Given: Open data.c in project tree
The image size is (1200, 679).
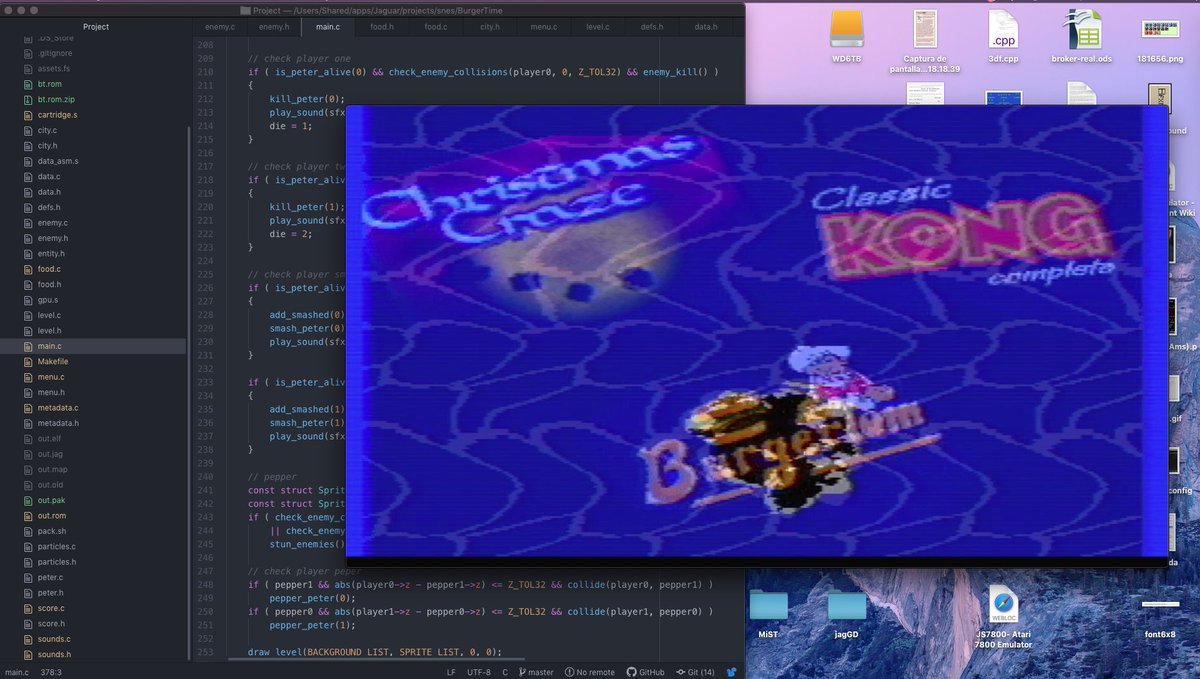Looking at the screenshot, I should point(48,176).
